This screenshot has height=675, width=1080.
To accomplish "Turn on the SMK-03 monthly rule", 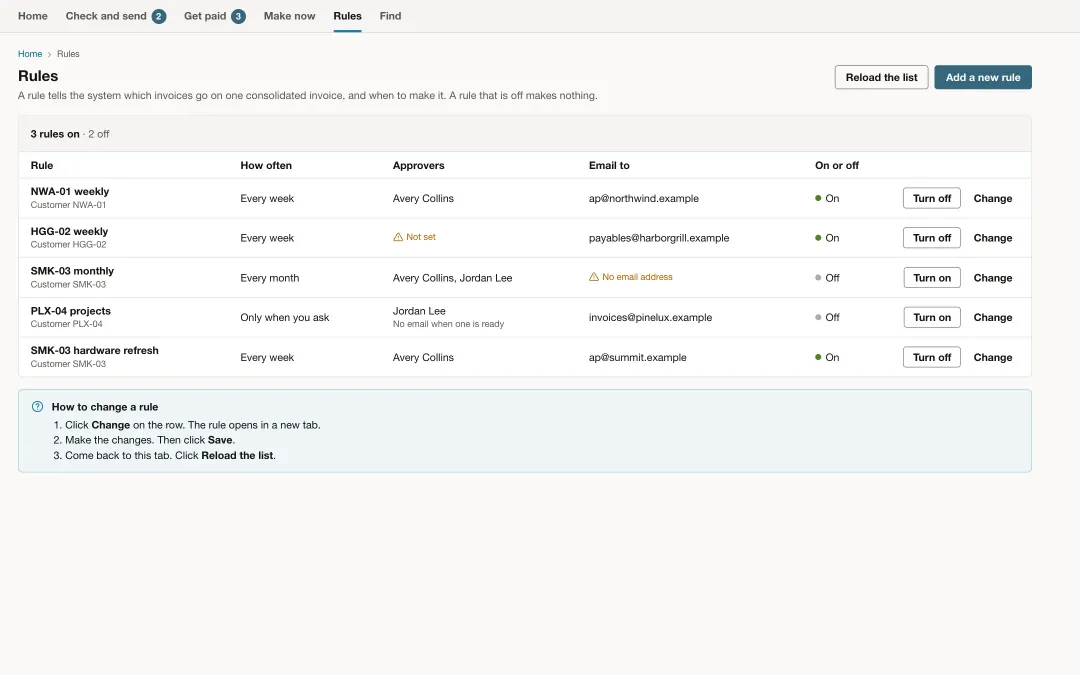I will (931, 278).
